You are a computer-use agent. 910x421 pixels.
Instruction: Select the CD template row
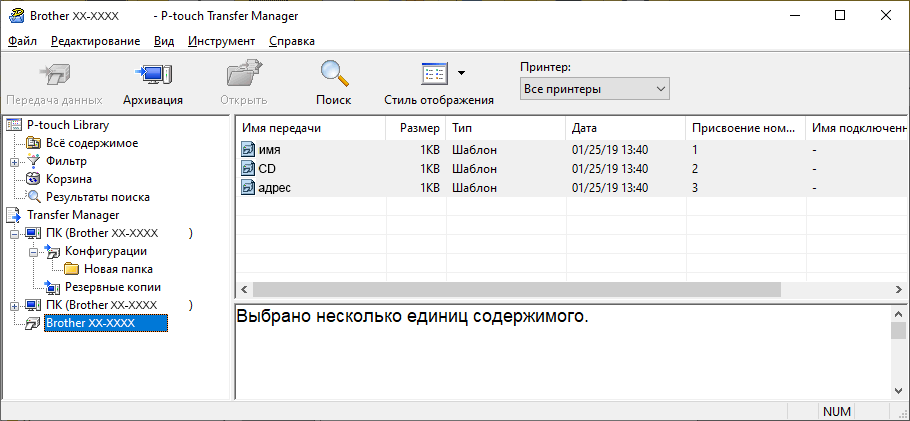coord(572,169)
